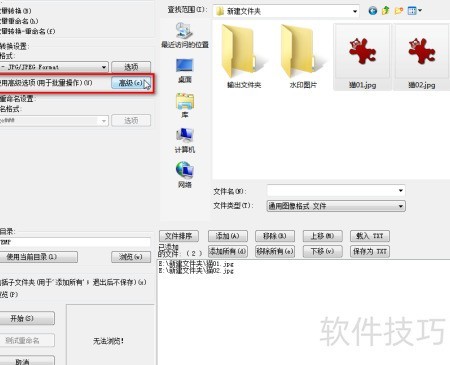The image size is (450, 365).
Task: Select the 猫02.jpg thumbnail
Action: tap(422, 57)
